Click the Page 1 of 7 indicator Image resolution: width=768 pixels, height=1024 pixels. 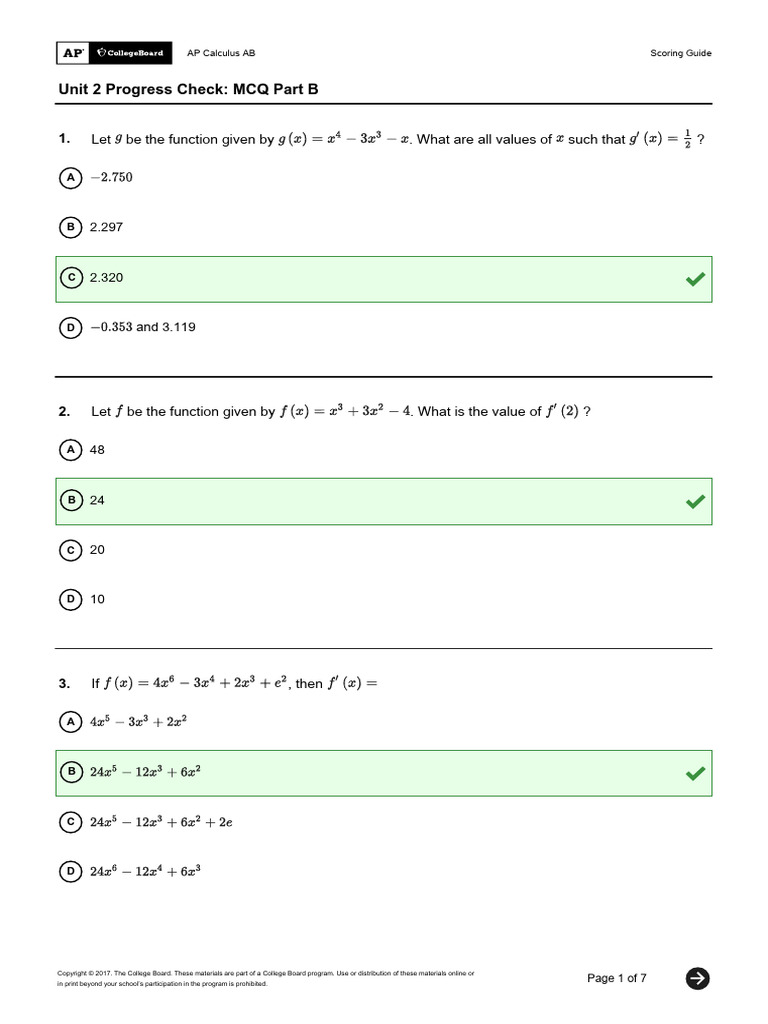(x=616, y=978)
